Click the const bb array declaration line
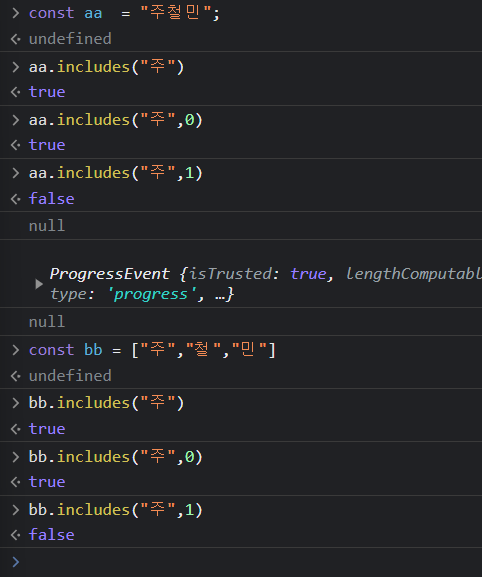Image resolution: width=482 pixels, height=577 pixels. 152,350
